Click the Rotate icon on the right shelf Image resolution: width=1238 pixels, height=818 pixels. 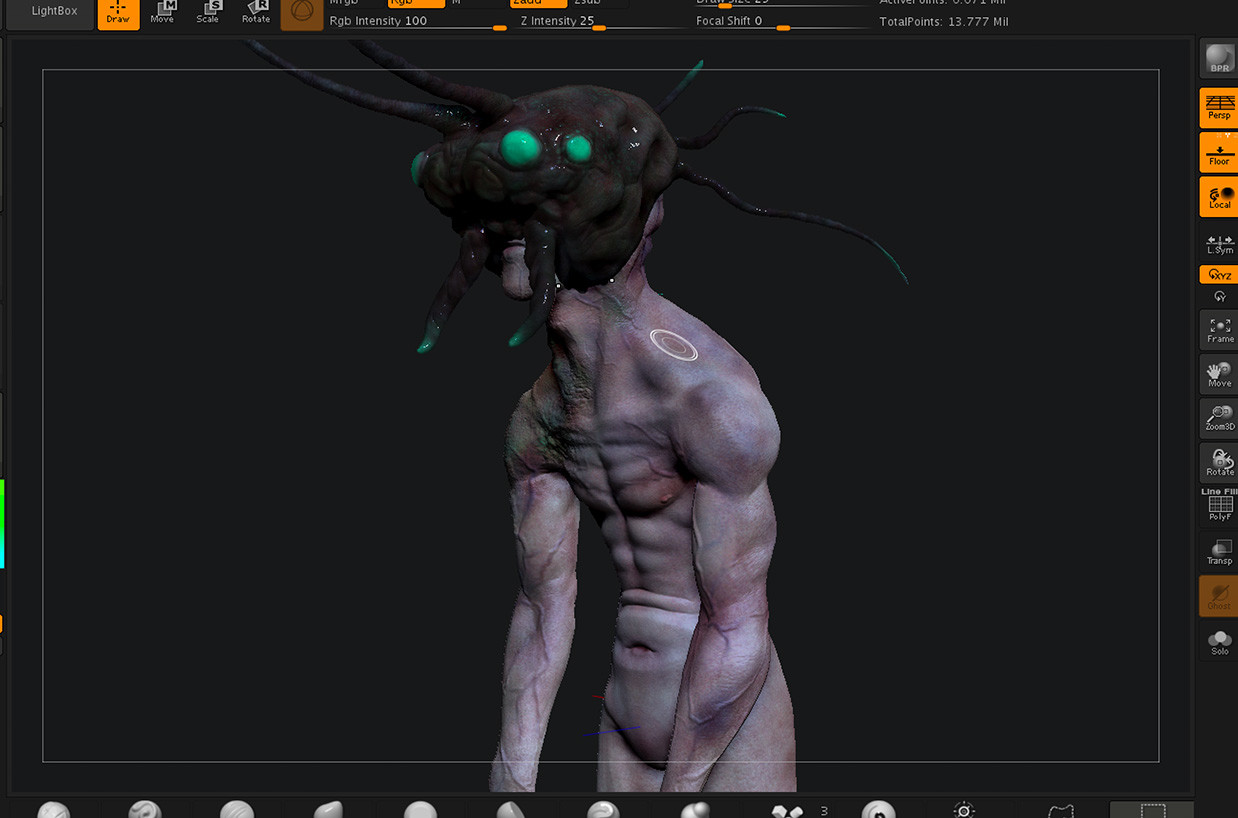[1219, 463]
